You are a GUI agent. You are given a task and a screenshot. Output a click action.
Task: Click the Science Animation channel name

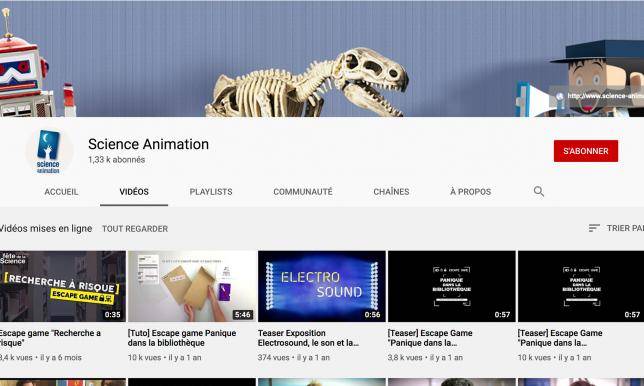pyautogui.click(x=148, y=144)
